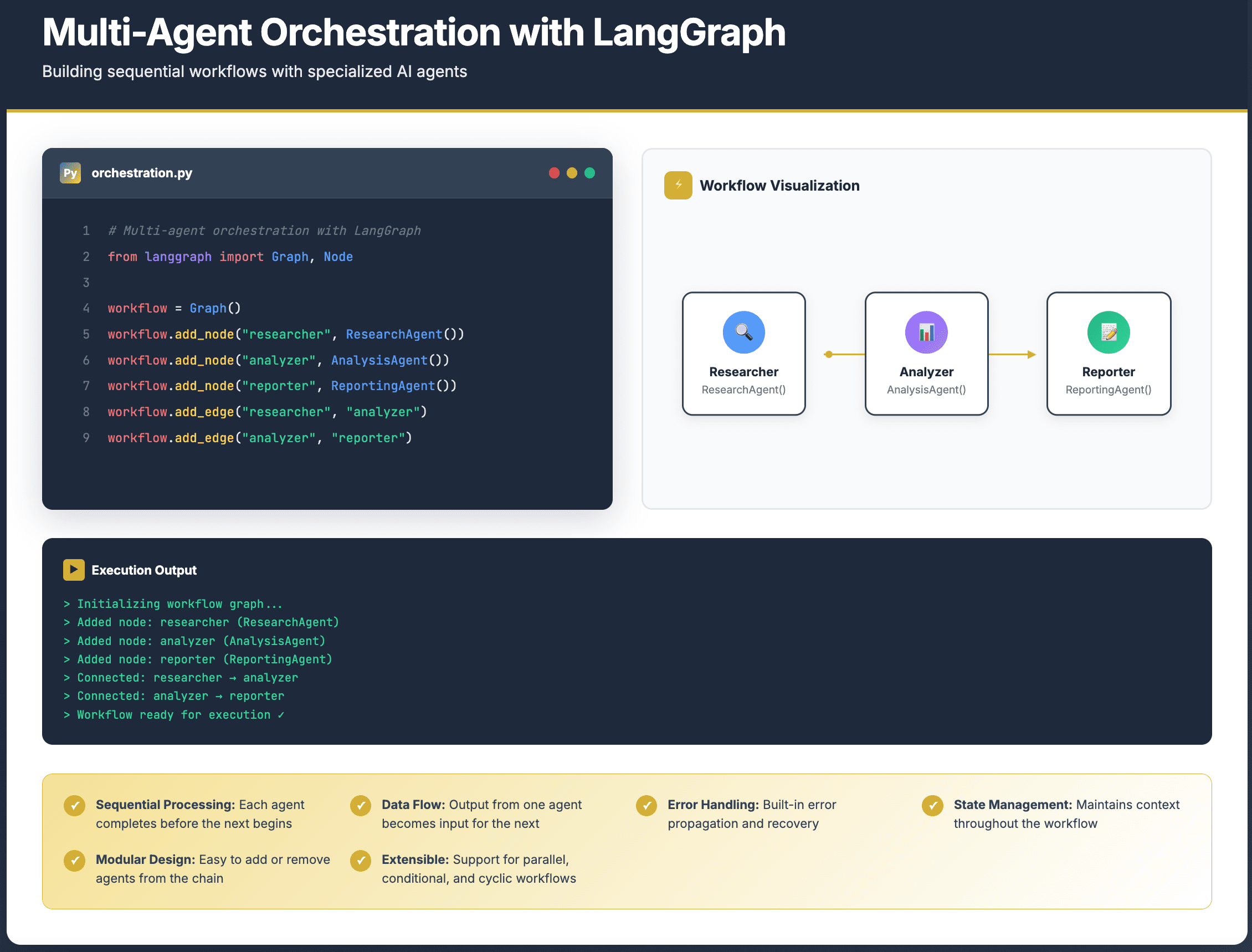Click the Execution Output heading
1252x952 pixels.
144,570
